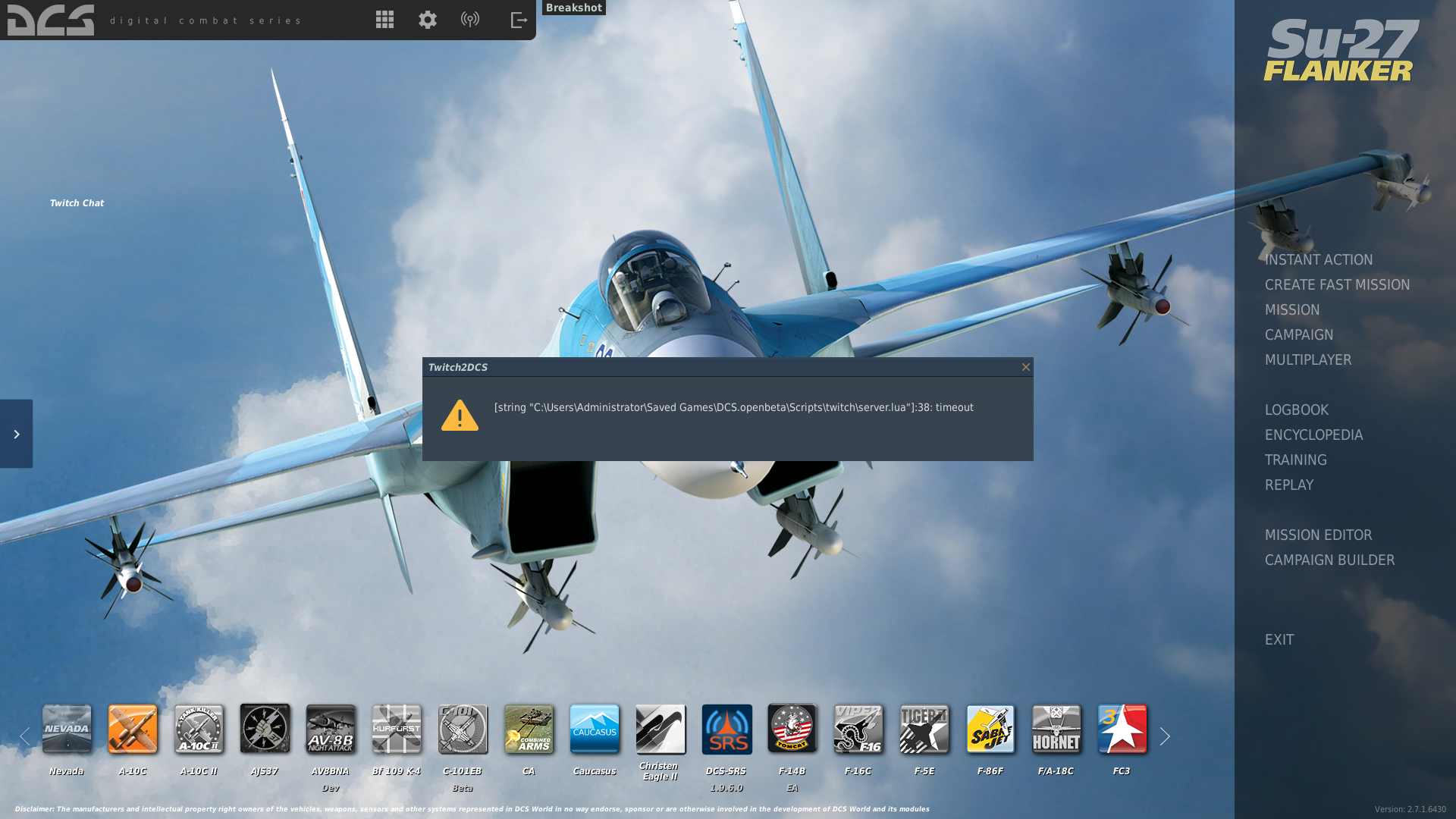
Task: Show previous modules with left arrow
Action: [25, 736]
